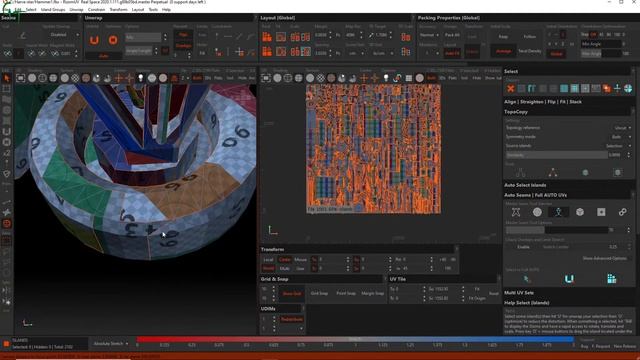The height and width of the screenshot is (360, 640).
Task: Click the cyan select icon under selection
Action: tap(527, 279)
